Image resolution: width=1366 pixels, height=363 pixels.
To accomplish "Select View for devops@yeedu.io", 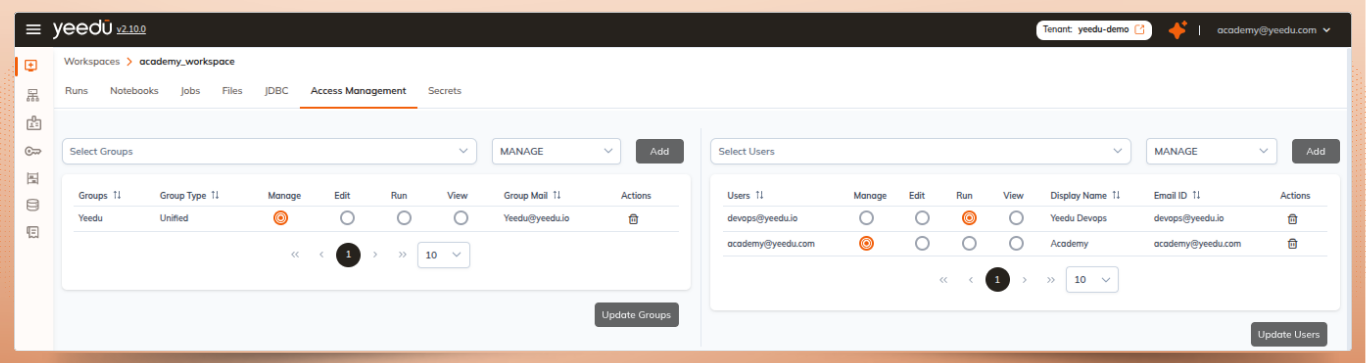I will click(x=1016, y=217).
